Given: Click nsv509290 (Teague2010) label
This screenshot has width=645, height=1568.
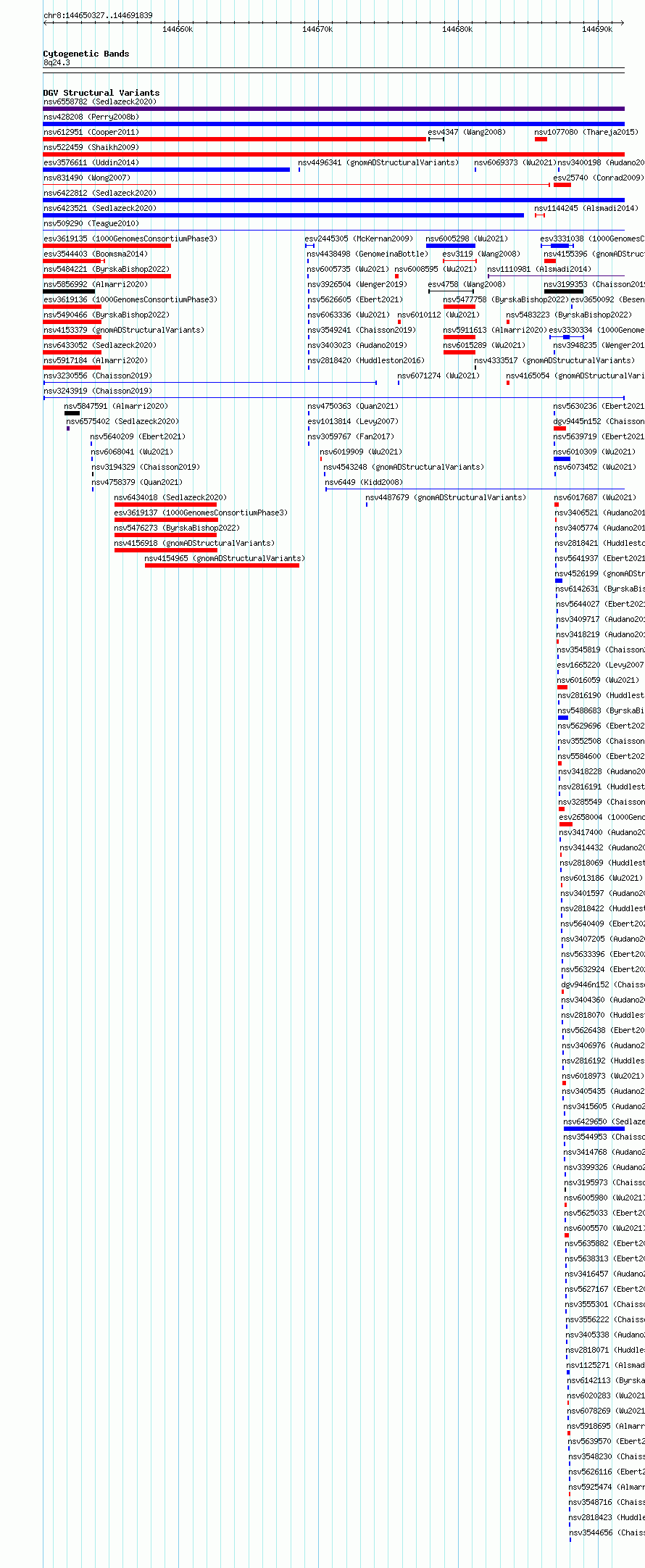Looking at the screenshot, I should (x=91, y=223).
